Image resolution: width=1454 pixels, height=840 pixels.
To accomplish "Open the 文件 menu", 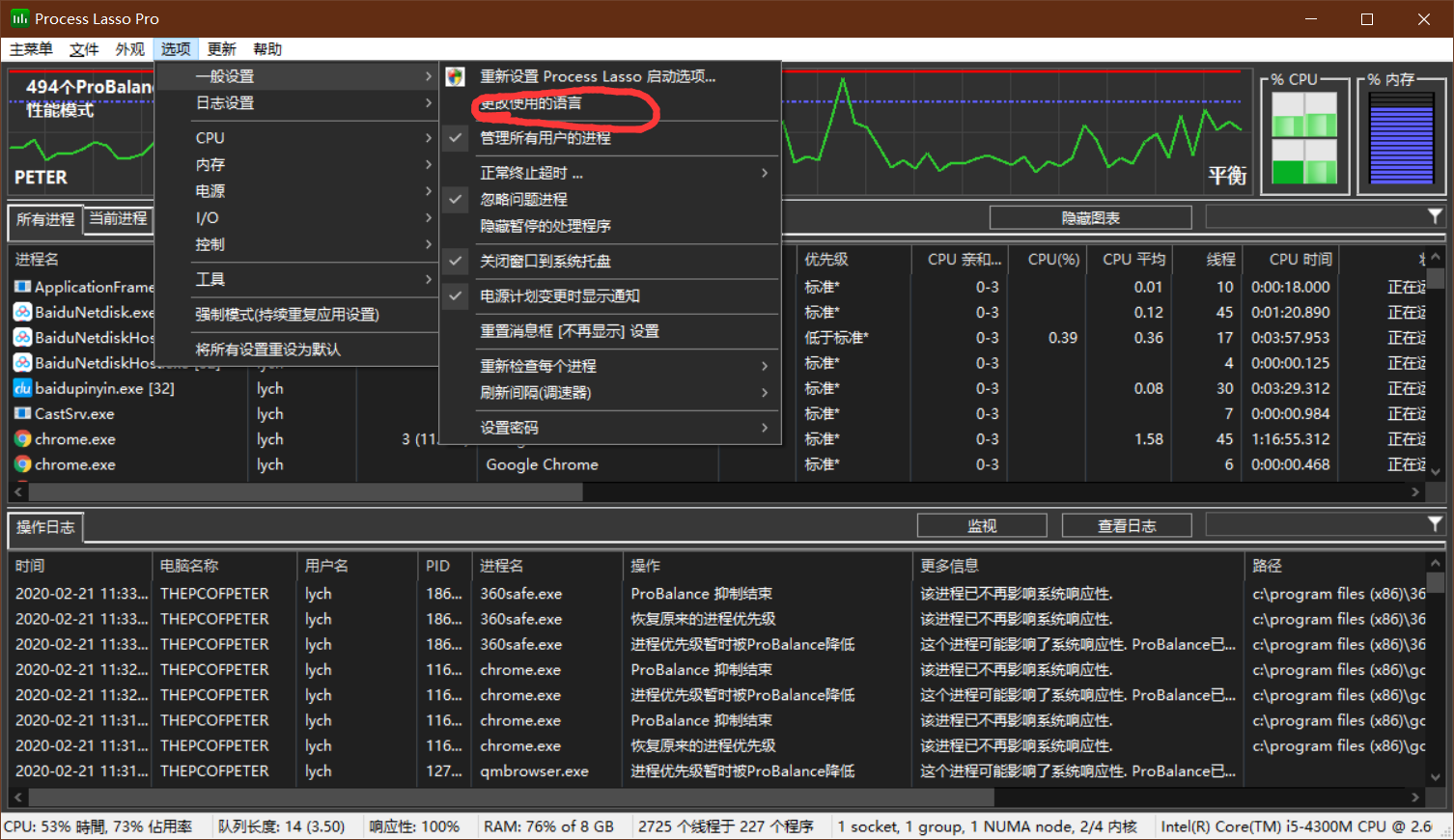I will 84,49.
